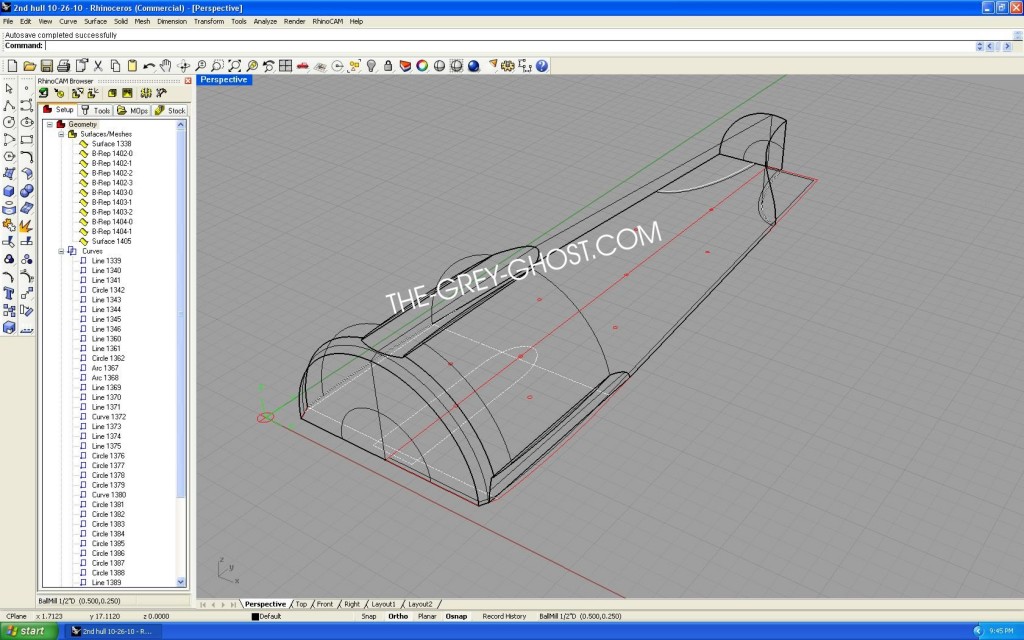Click the Rotate view icon

pyautogui.click(x=184, y=66)
